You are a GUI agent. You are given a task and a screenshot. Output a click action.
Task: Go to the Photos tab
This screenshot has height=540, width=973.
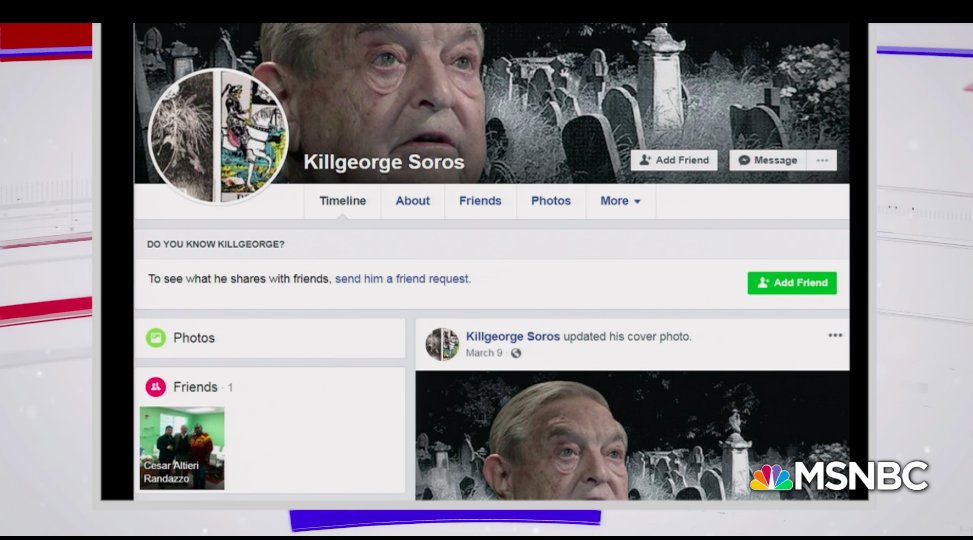click(551, 201)
